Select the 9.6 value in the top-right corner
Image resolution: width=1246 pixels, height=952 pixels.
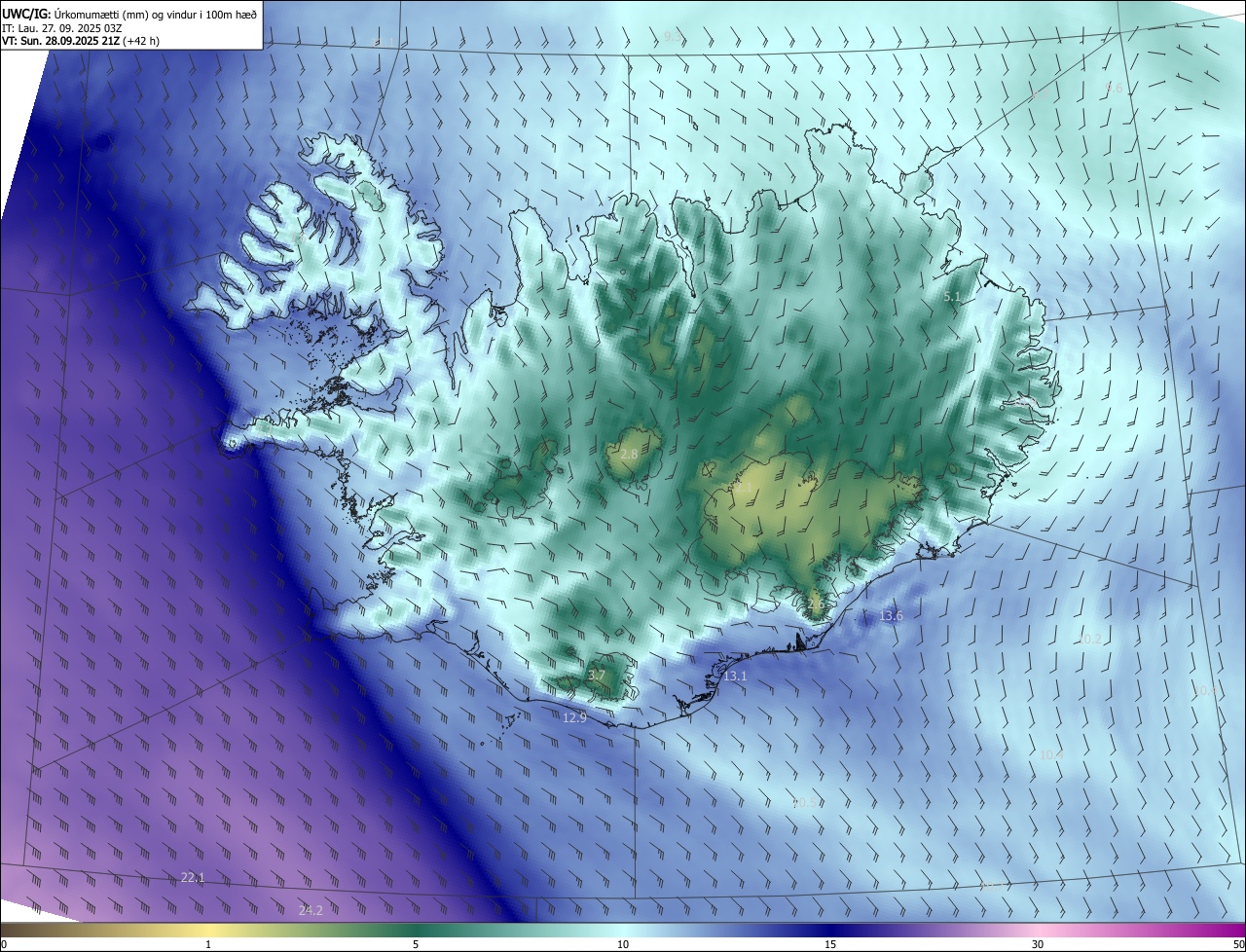click(1115, 89)
